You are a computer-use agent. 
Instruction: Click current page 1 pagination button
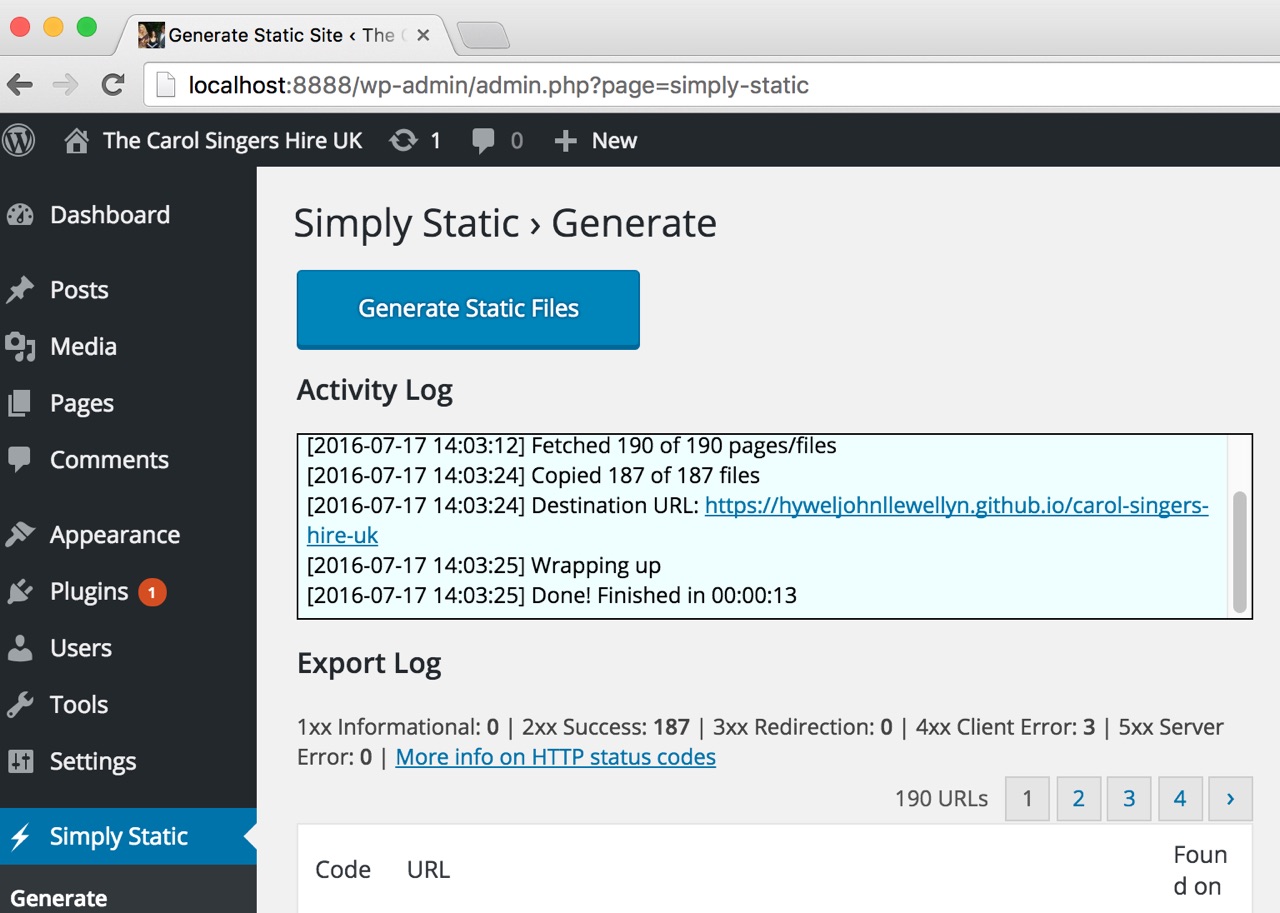[1027, 799]
